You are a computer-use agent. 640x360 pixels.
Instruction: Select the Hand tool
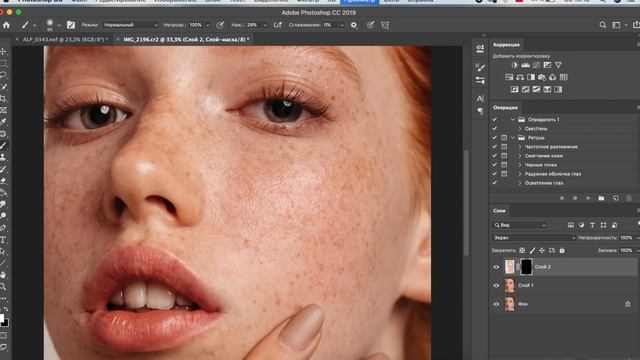point(3,275)
